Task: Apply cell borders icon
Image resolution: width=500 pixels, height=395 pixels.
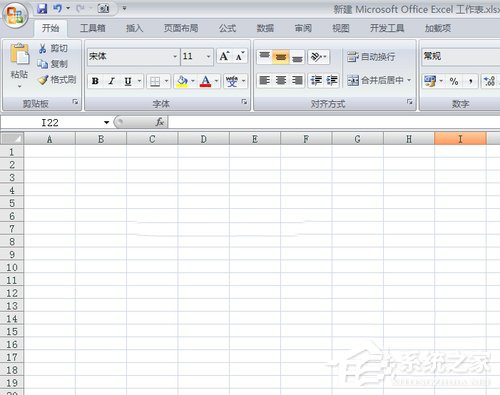Action: (x=155, y=81)
